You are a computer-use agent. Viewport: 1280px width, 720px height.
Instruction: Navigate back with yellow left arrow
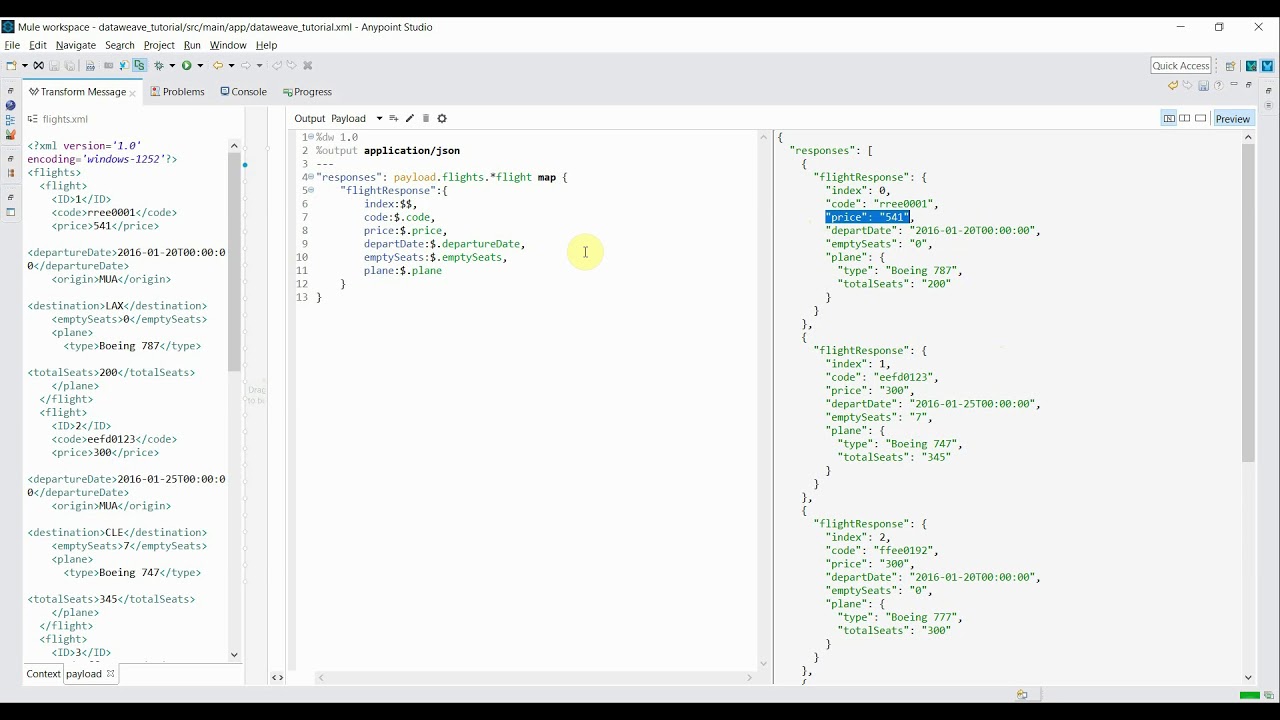click(x=217, y=66)
